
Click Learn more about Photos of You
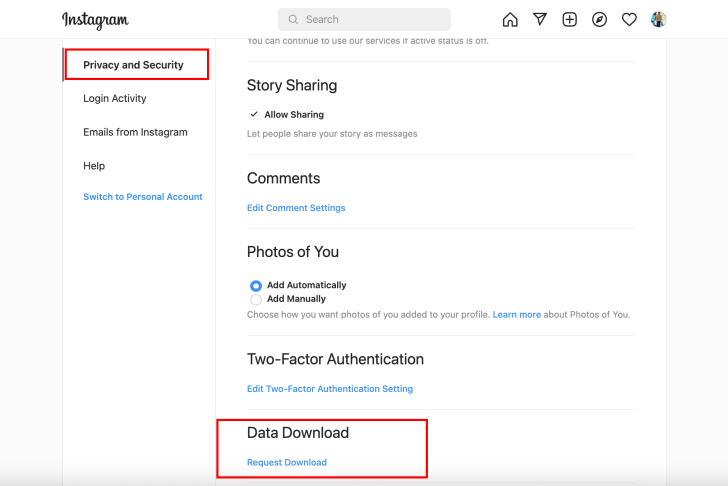click(x=516, y=315)
